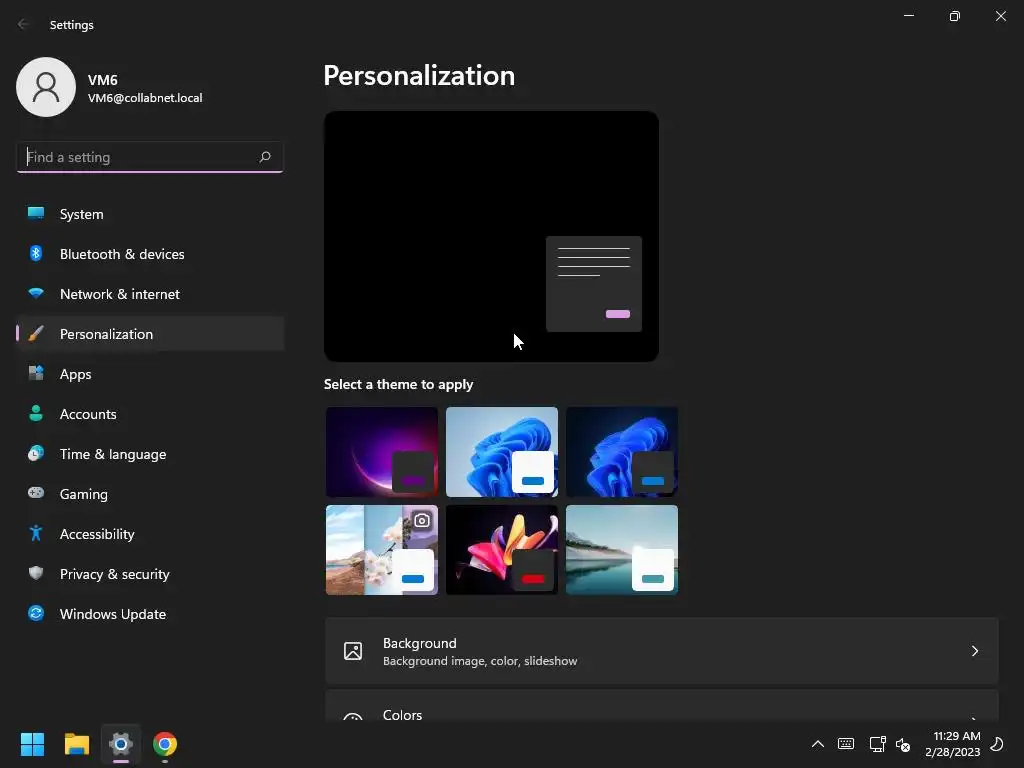Apply the calm lake landscape theme
Viewport: 1024px width, 768px height.
click(x=622, y=550)
